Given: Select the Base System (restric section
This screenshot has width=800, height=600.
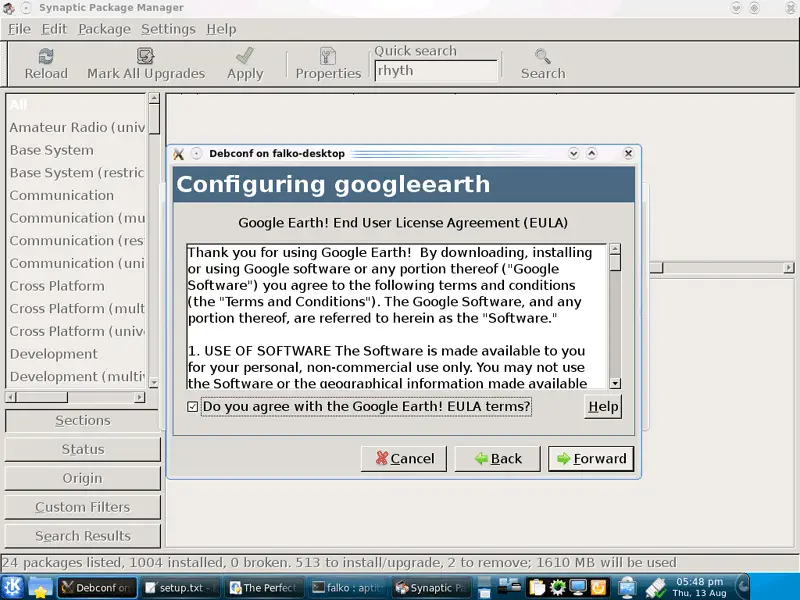Looking at the screenshot, I should (77, 172).
